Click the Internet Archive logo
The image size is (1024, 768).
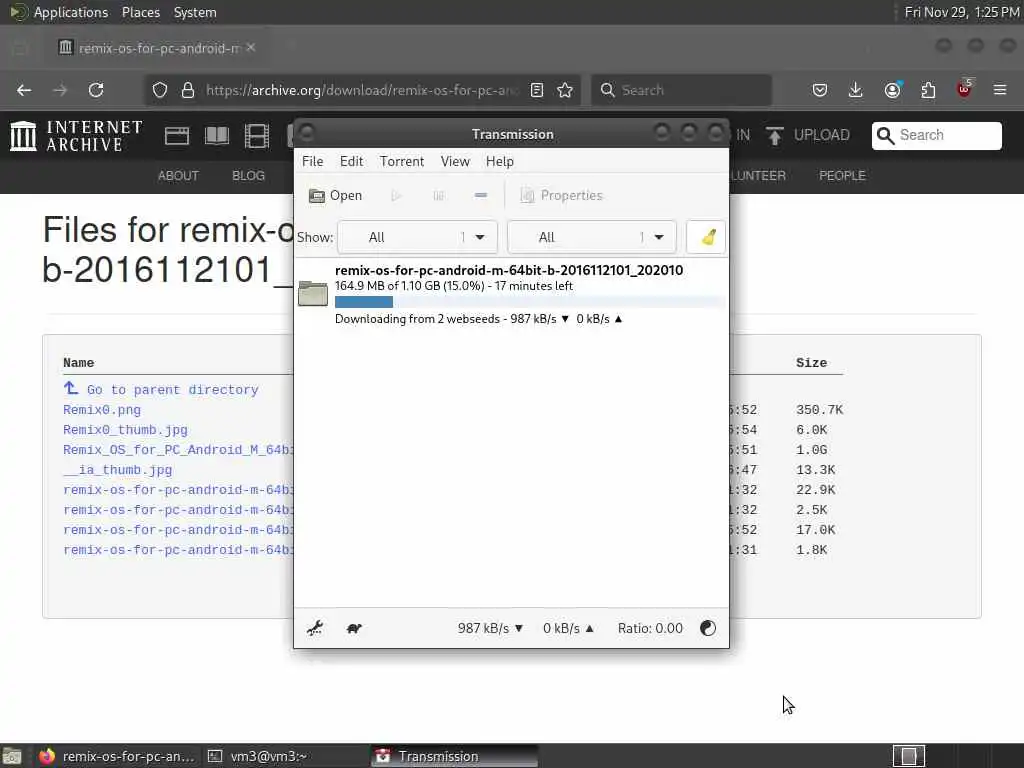[76, 136]
